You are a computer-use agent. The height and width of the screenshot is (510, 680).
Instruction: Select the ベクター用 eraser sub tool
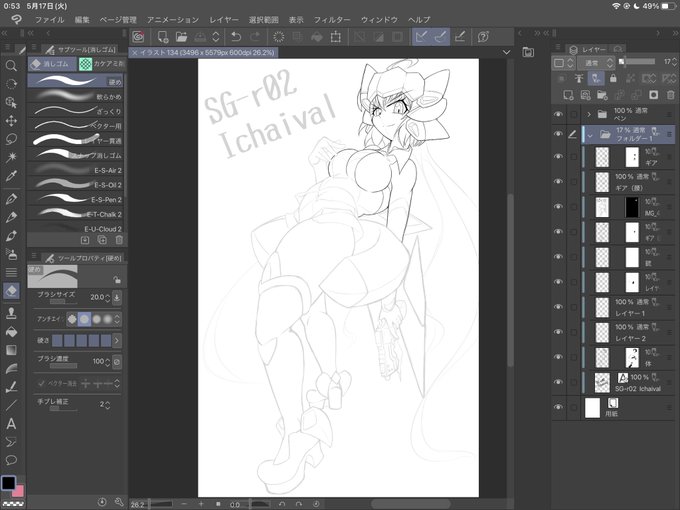(76, 126)
